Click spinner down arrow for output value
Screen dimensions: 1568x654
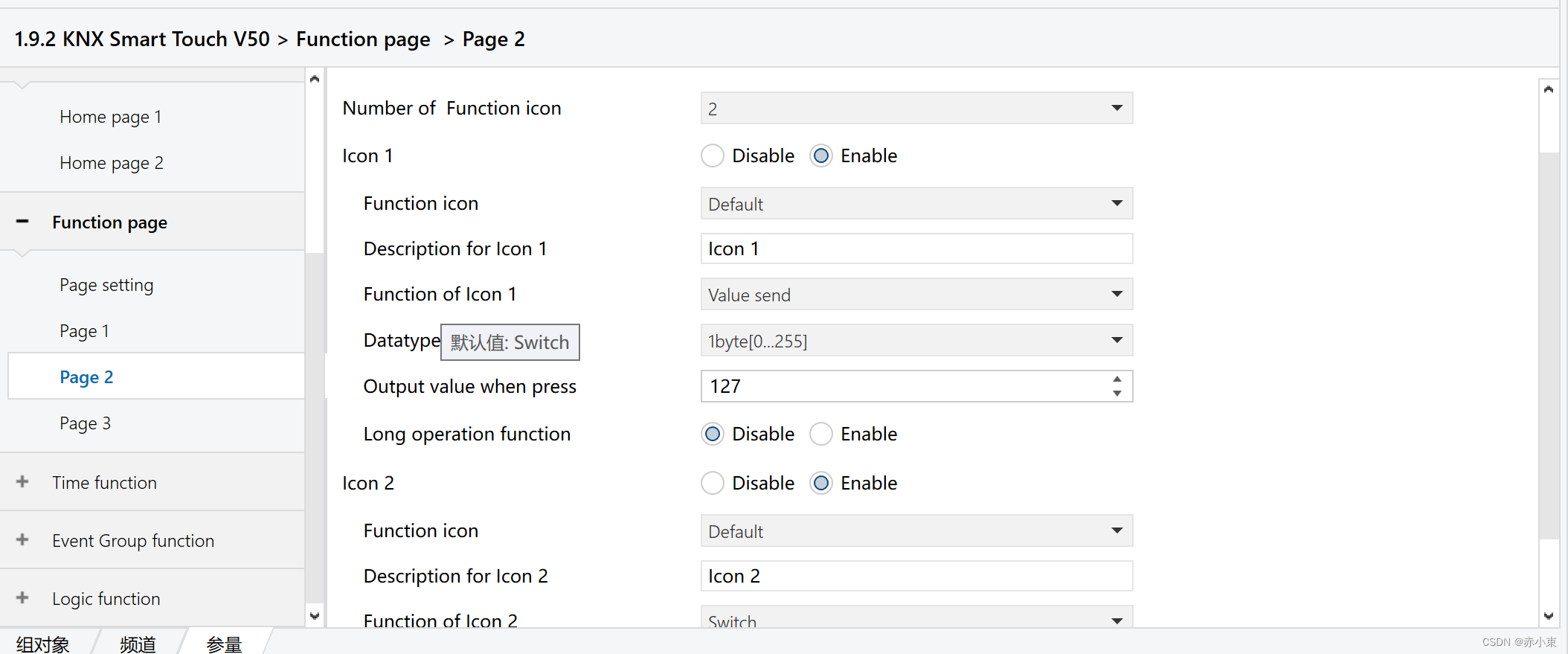pyautogui.click(x=1116, y=393)
